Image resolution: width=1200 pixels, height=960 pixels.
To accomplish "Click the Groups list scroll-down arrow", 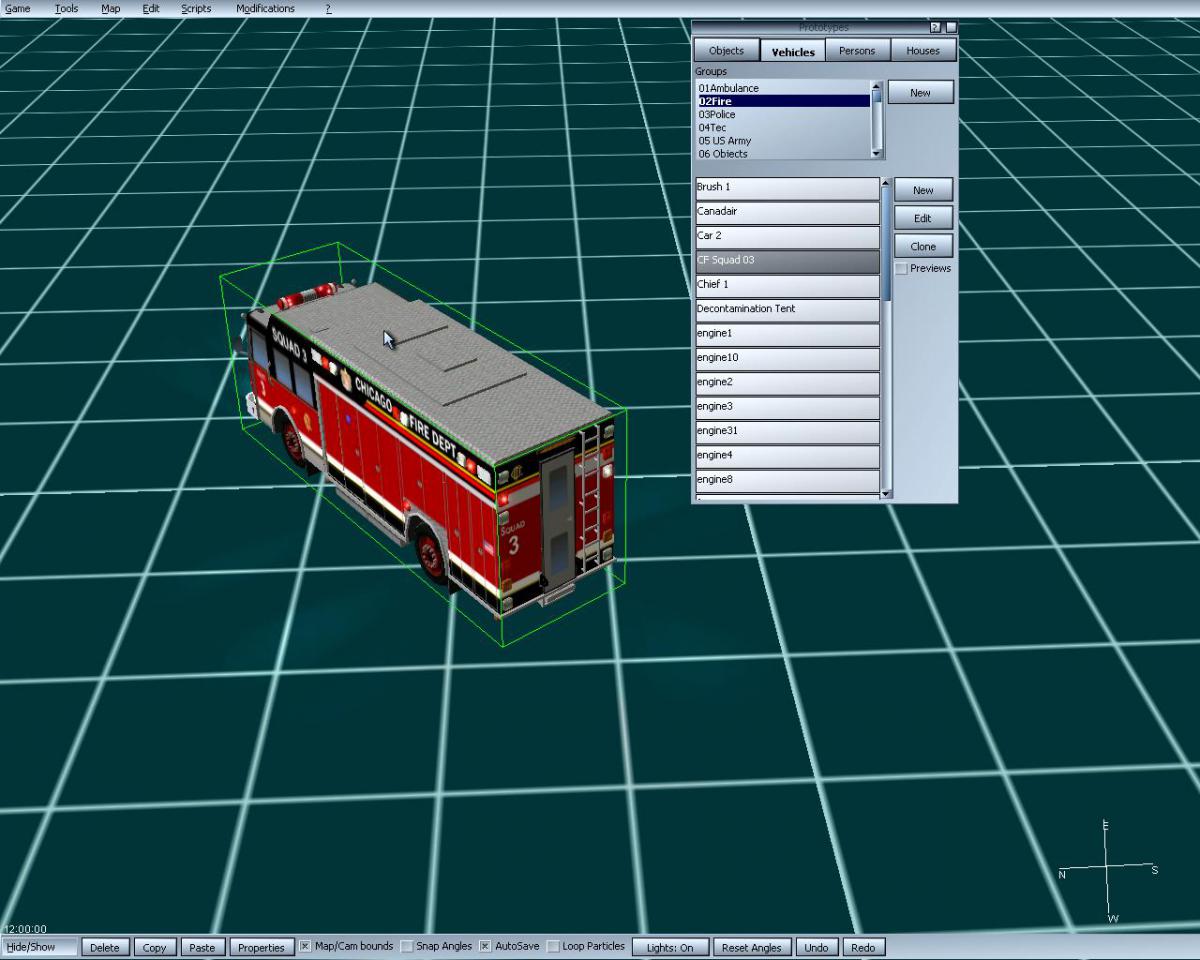I will pos(877,153).
